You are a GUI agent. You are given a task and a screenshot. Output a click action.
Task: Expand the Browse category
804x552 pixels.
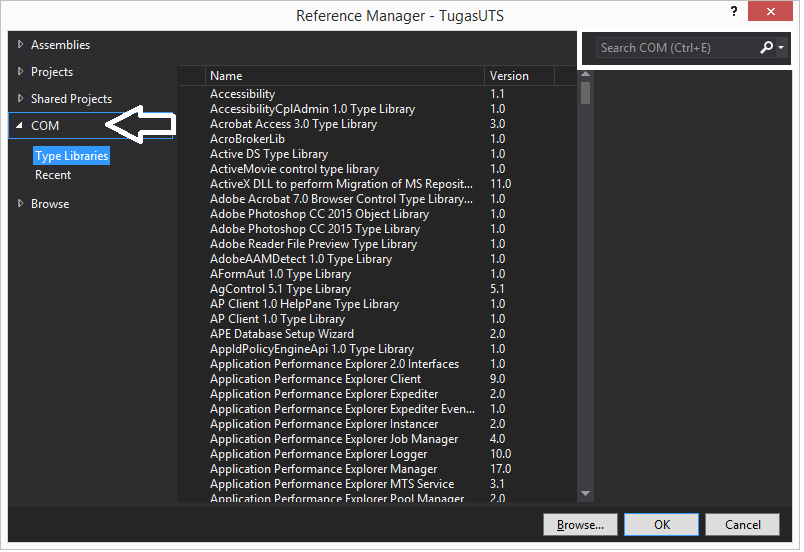[21, 203]
